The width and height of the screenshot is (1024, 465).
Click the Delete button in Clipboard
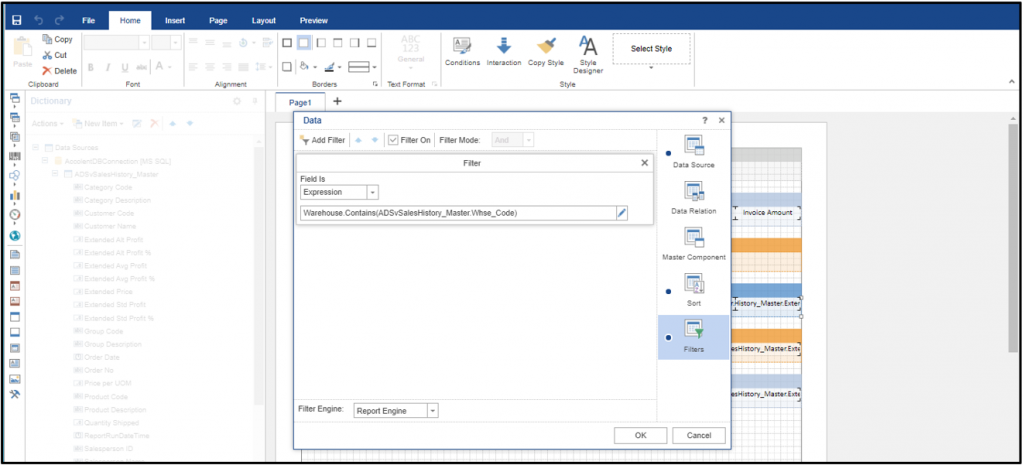pyautogui.click(x=59, y=71)
